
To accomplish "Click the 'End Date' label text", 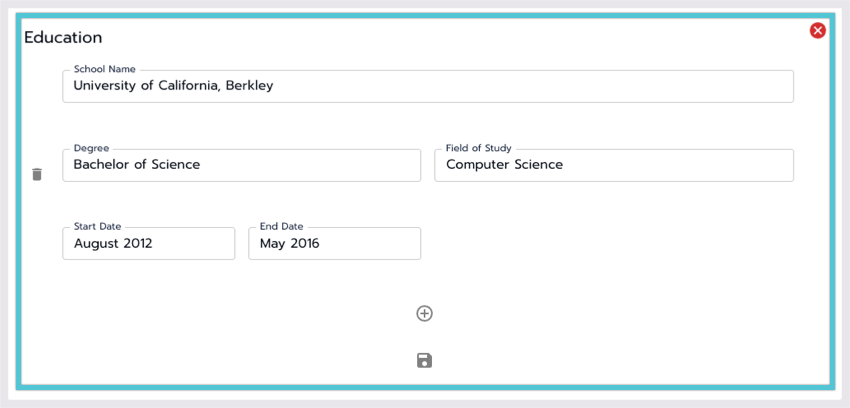I will [x=281, y=226].
